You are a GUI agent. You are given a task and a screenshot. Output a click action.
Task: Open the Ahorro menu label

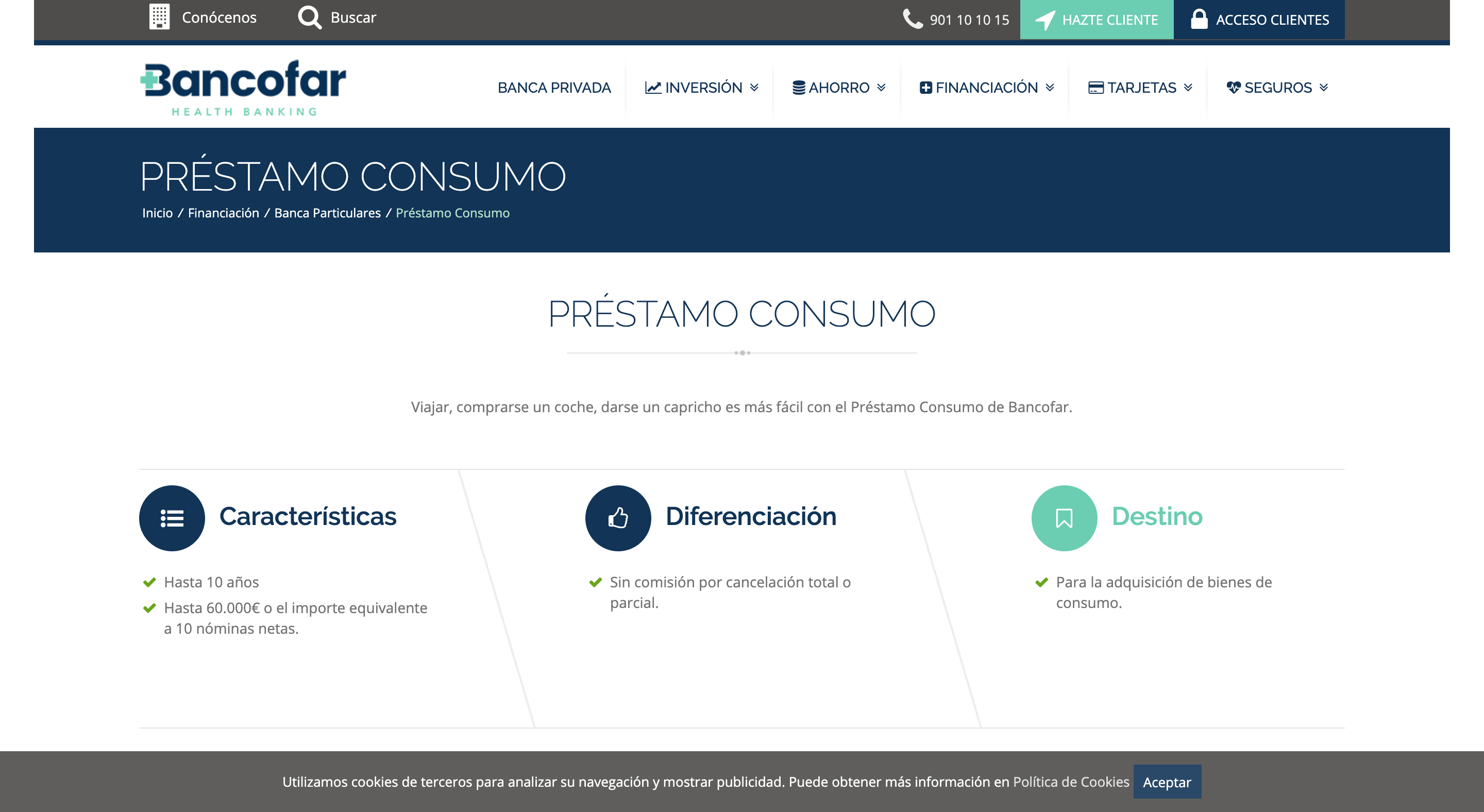tap(839, 88)
